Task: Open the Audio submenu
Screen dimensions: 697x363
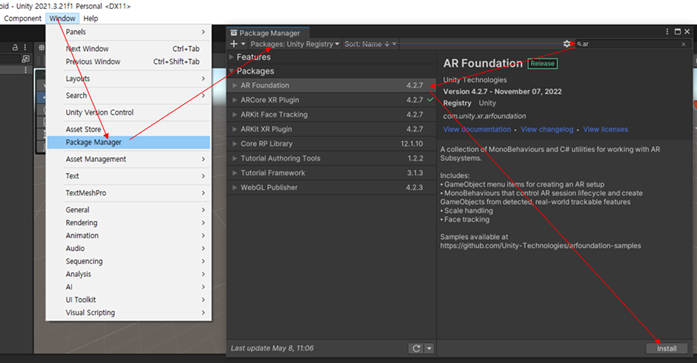Action: 128,248
